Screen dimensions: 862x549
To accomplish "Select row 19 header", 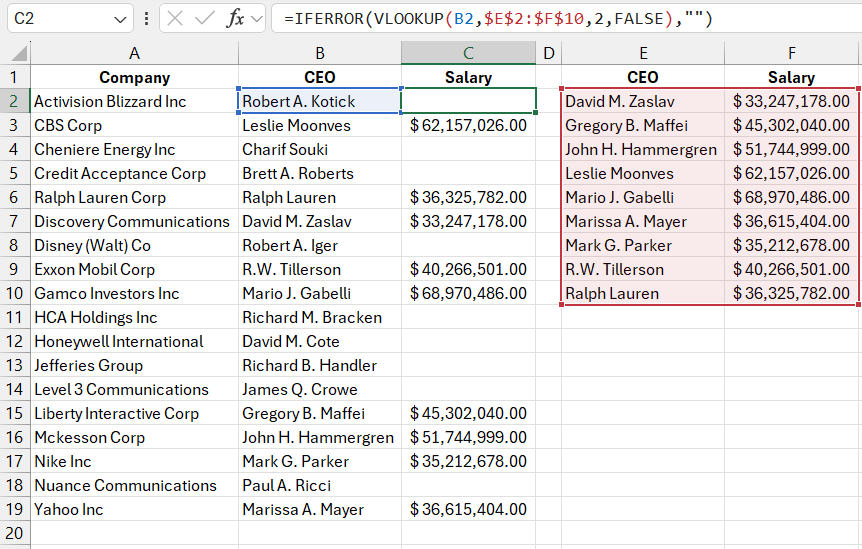I will coord(14,509).
